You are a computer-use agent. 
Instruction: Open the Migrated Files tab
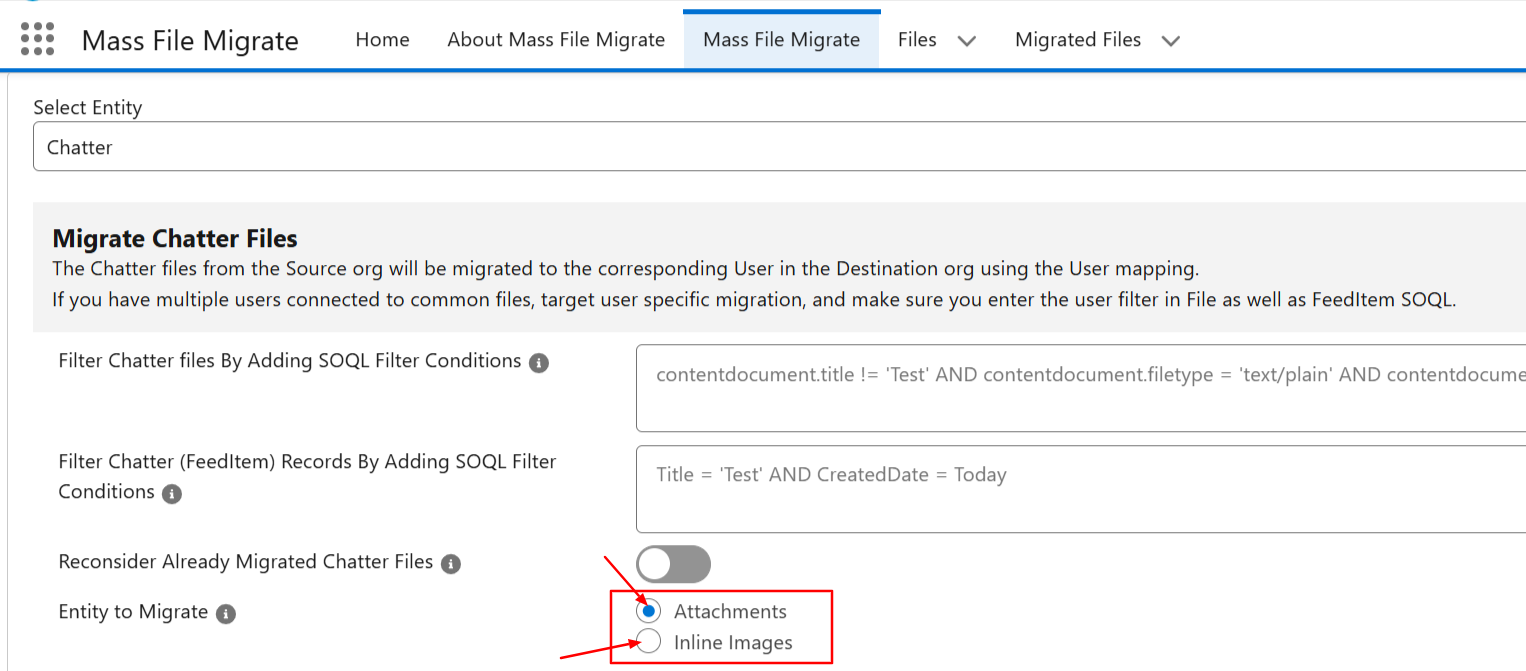(1078, 40)
